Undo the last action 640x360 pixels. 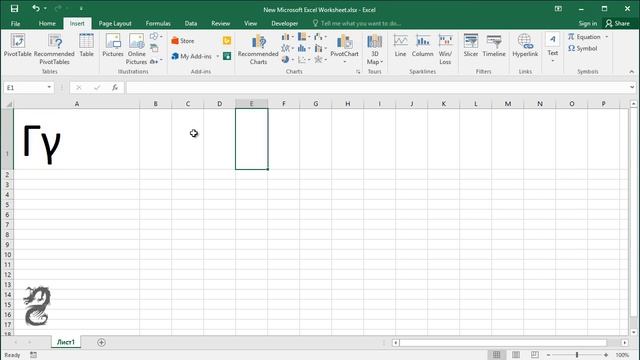[36, 9]
